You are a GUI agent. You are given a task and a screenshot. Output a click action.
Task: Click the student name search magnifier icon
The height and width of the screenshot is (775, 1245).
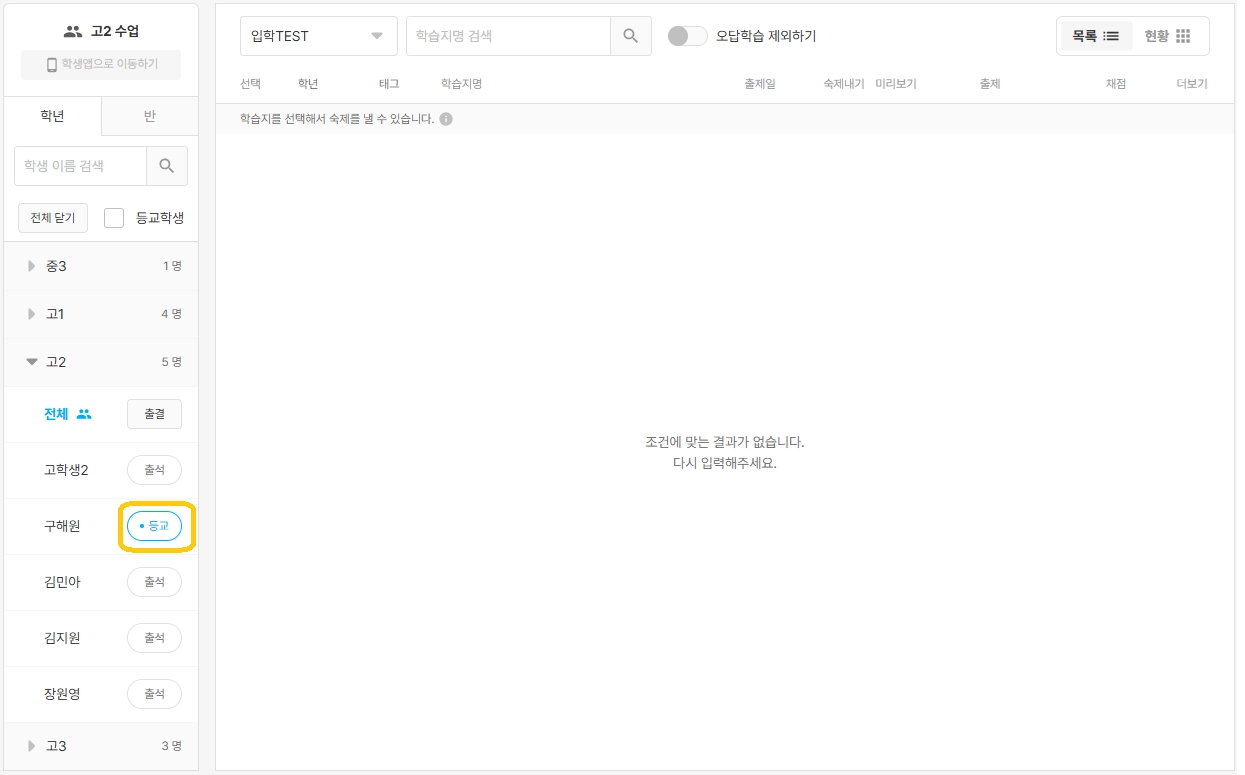167,166
